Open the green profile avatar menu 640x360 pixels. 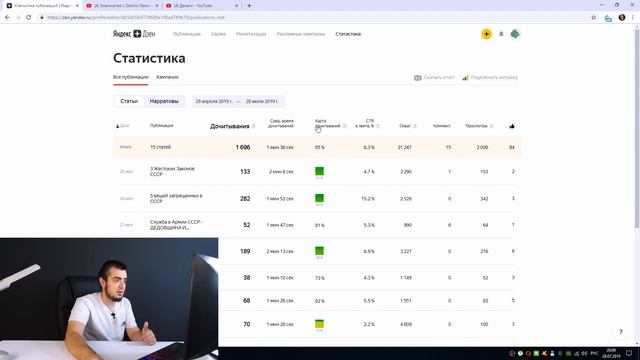(x=515, y=34)
